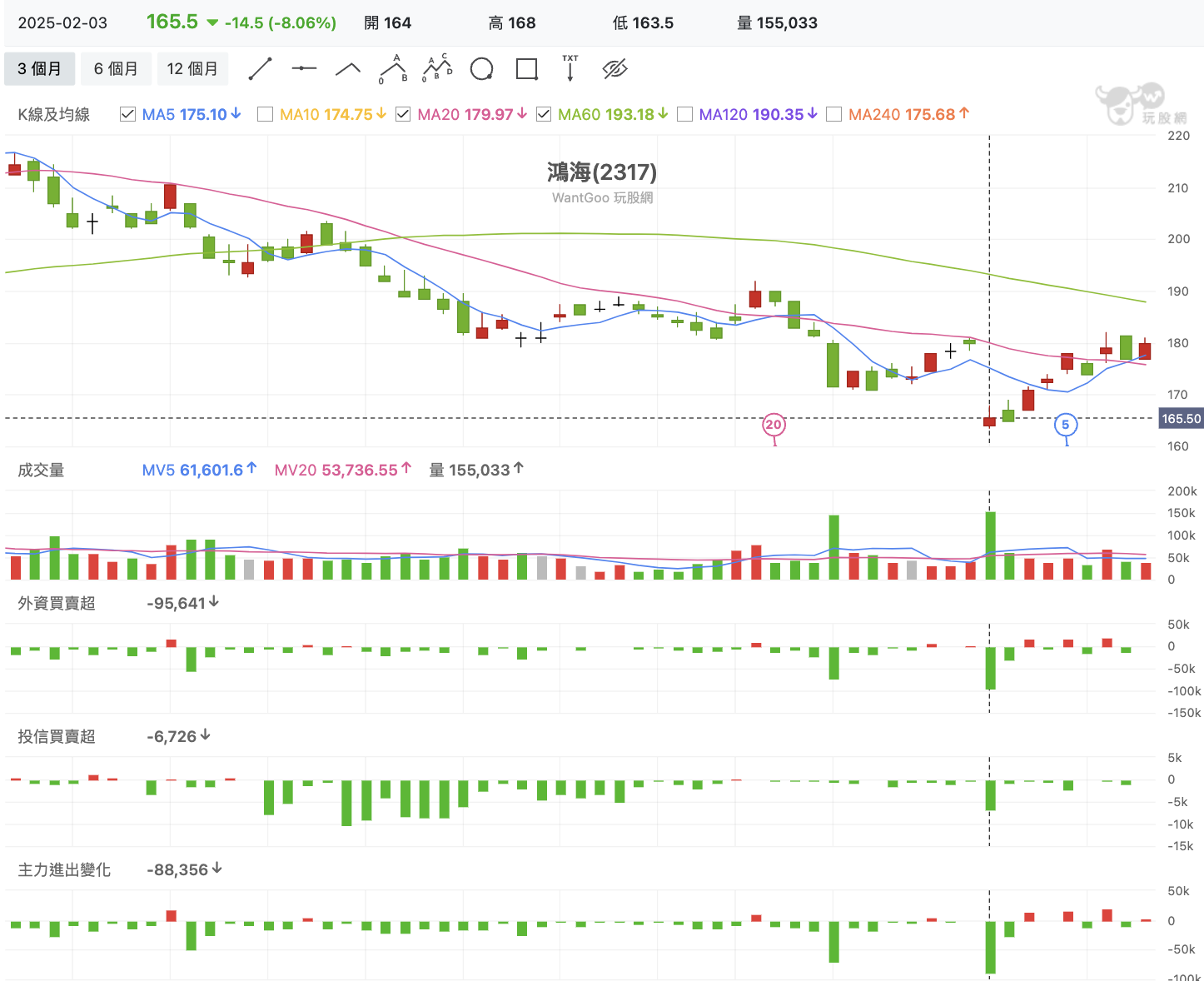Select the circle drawing tool
This screenshot has height=981, width=1204.
tap(481, 69)
